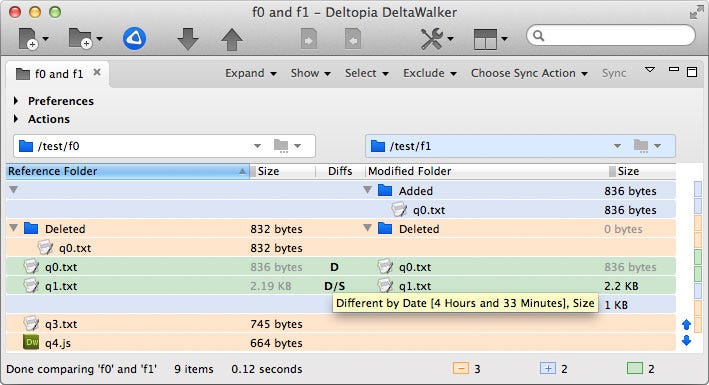Go to next difference down arrow

click(x=188, y=38)
